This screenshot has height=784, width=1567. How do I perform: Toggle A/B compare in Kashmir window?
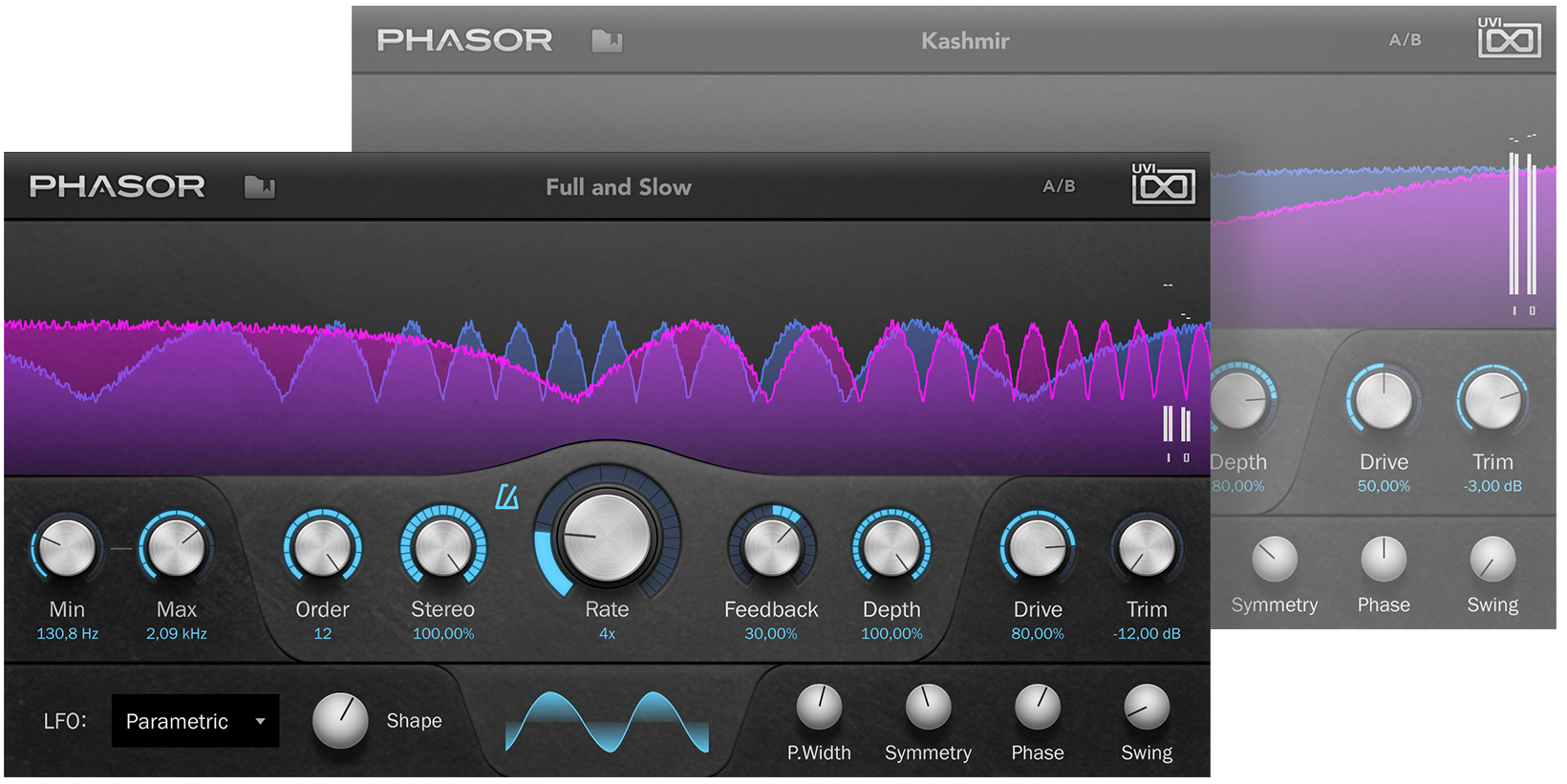pyautogui.click(x=1405, y=40)
